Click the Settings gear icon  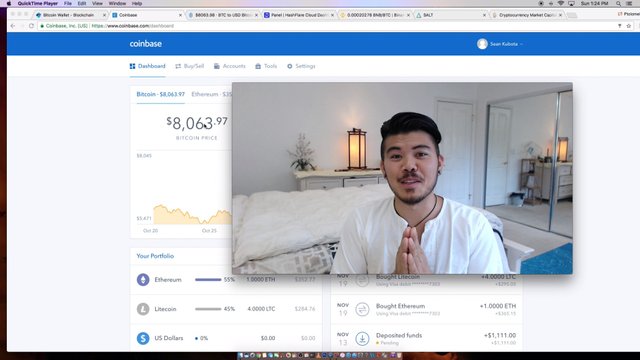pyautogui.click(x=289, y=66)
